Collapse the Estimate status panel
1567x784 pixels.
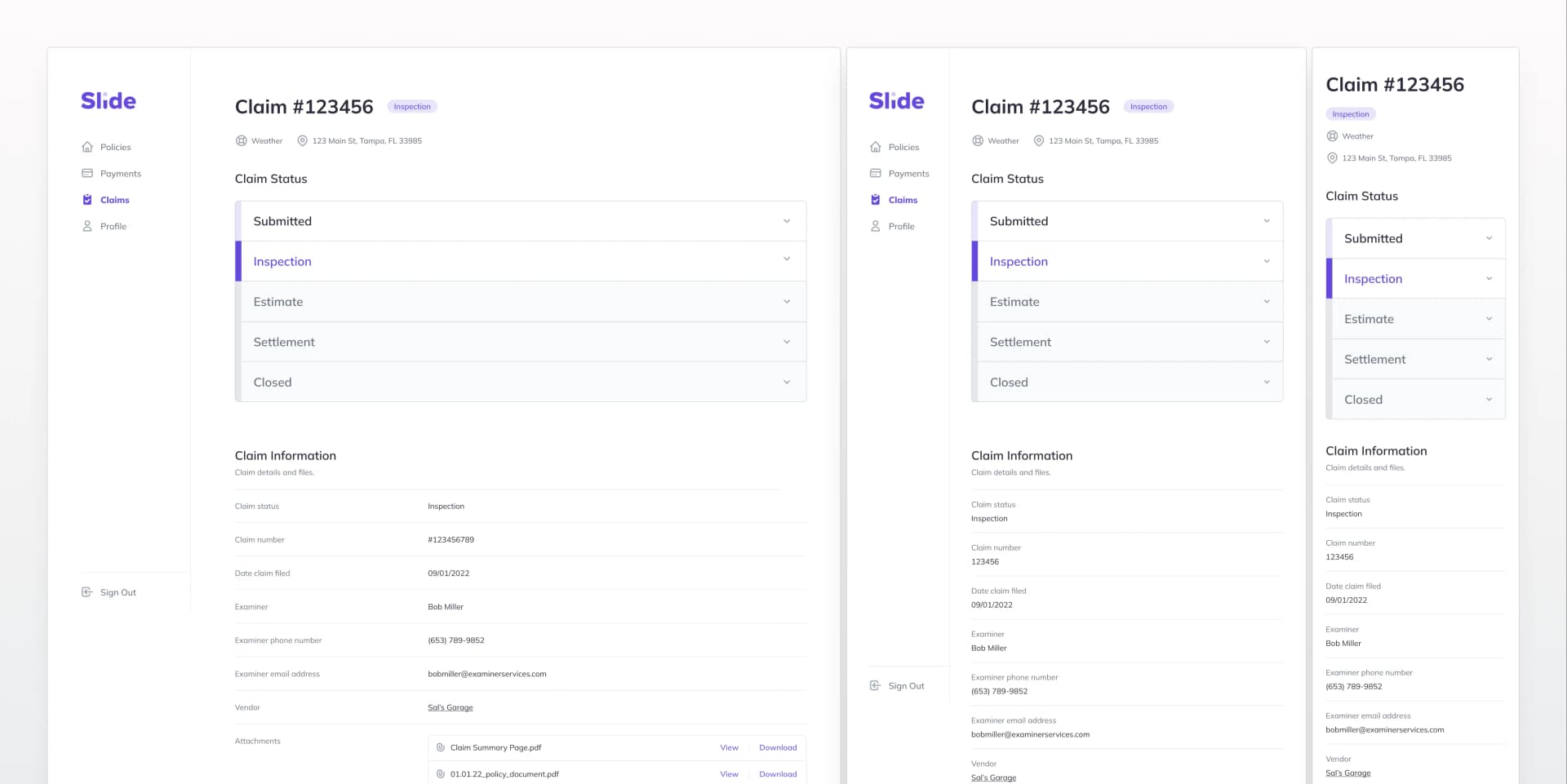[x=786, y=301]
